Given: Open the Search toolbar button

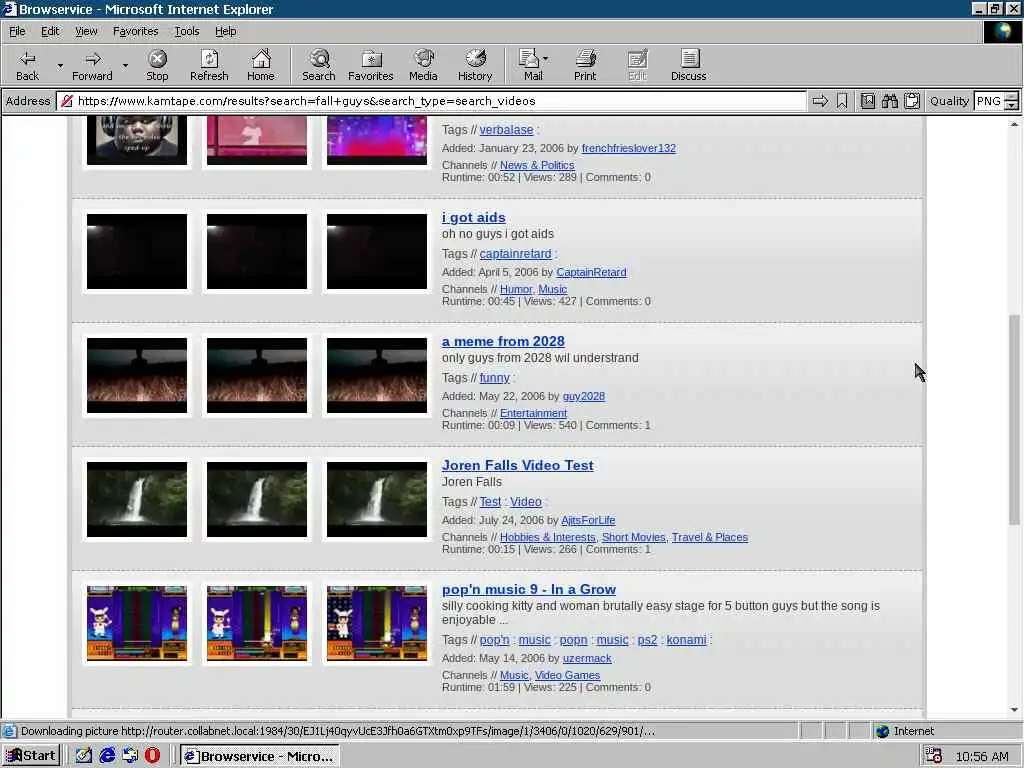Looking at the screenshot, I should tap(319, 65).
